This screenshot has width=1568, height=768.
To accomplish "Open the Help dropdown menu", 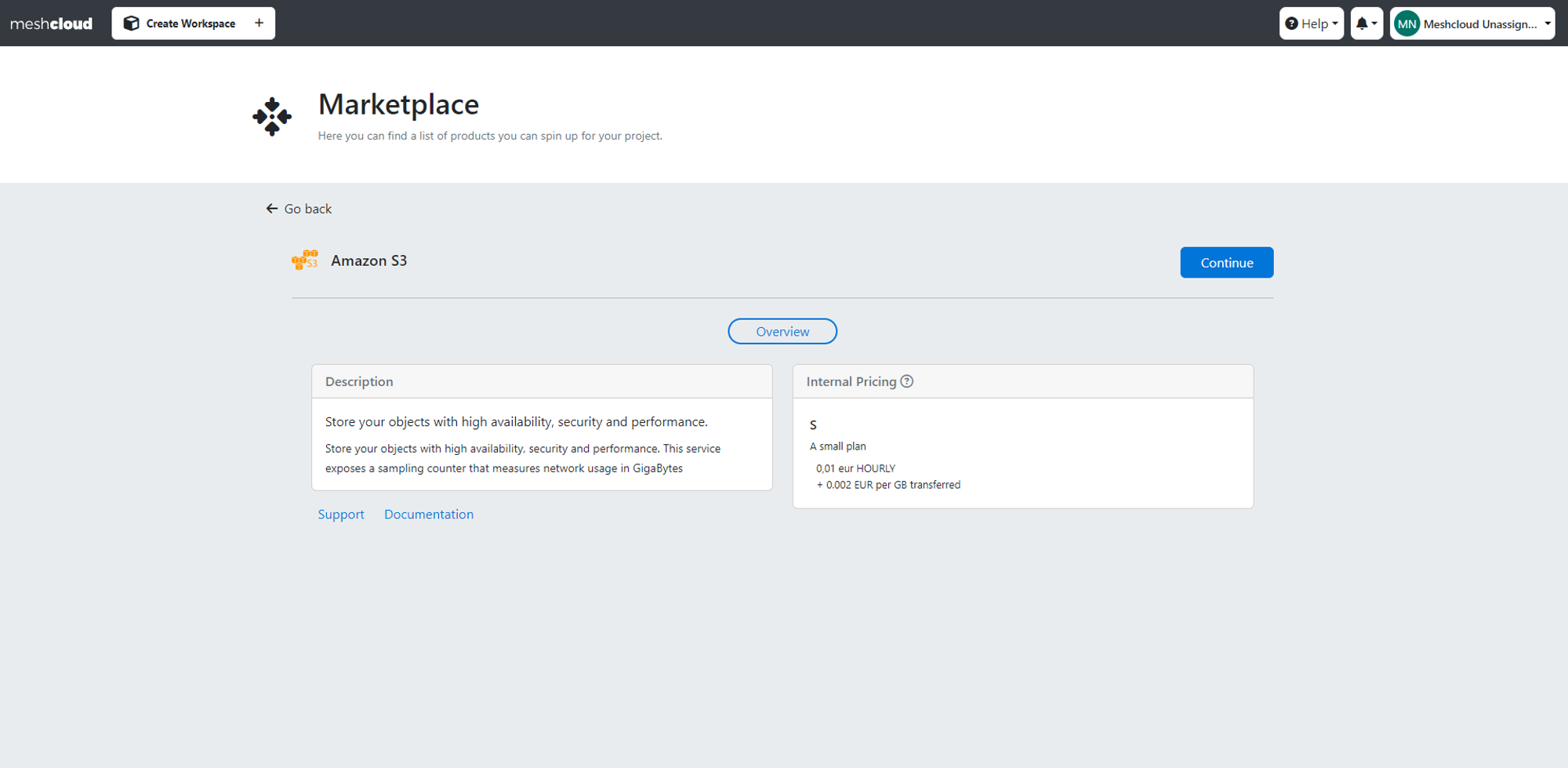I will click(1312, 24).
